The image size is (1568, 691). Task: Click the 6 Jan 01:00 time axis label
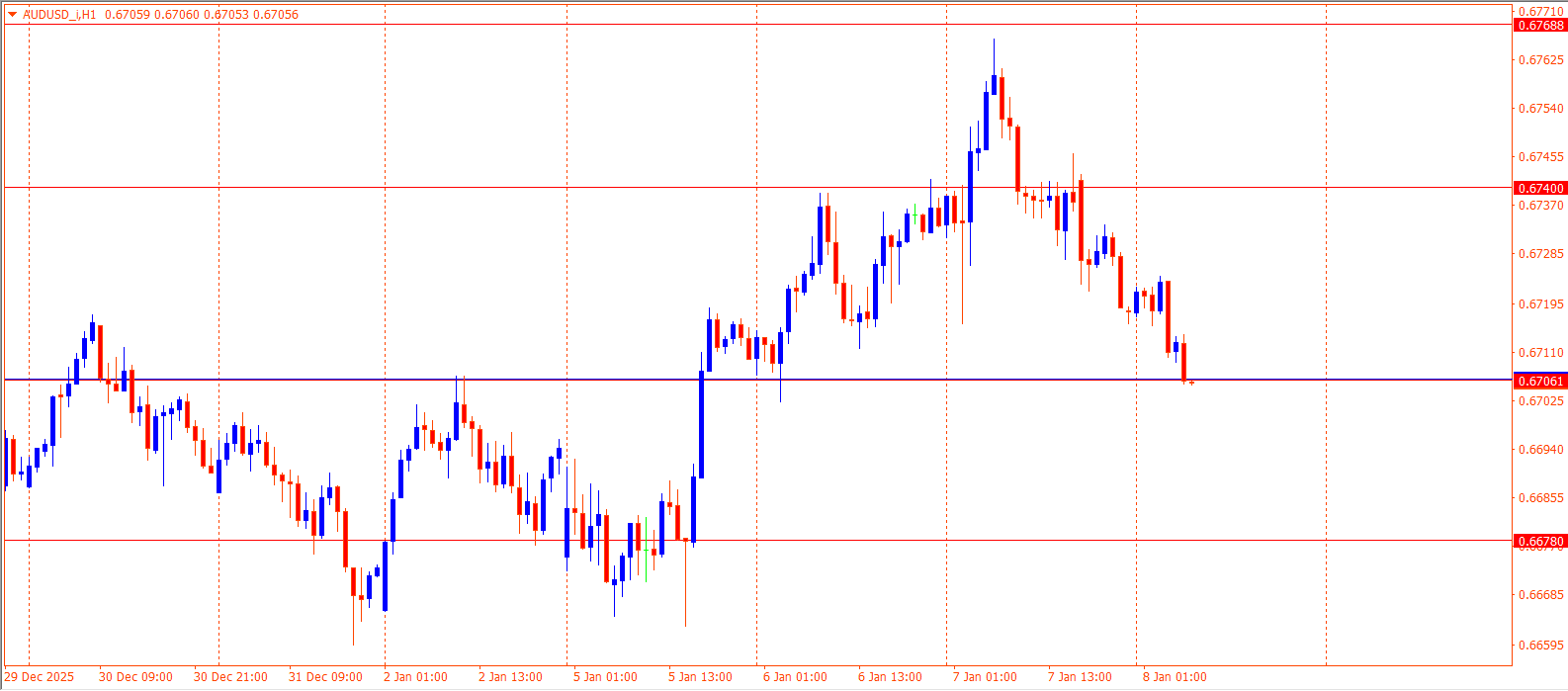[x=795, y=677]
